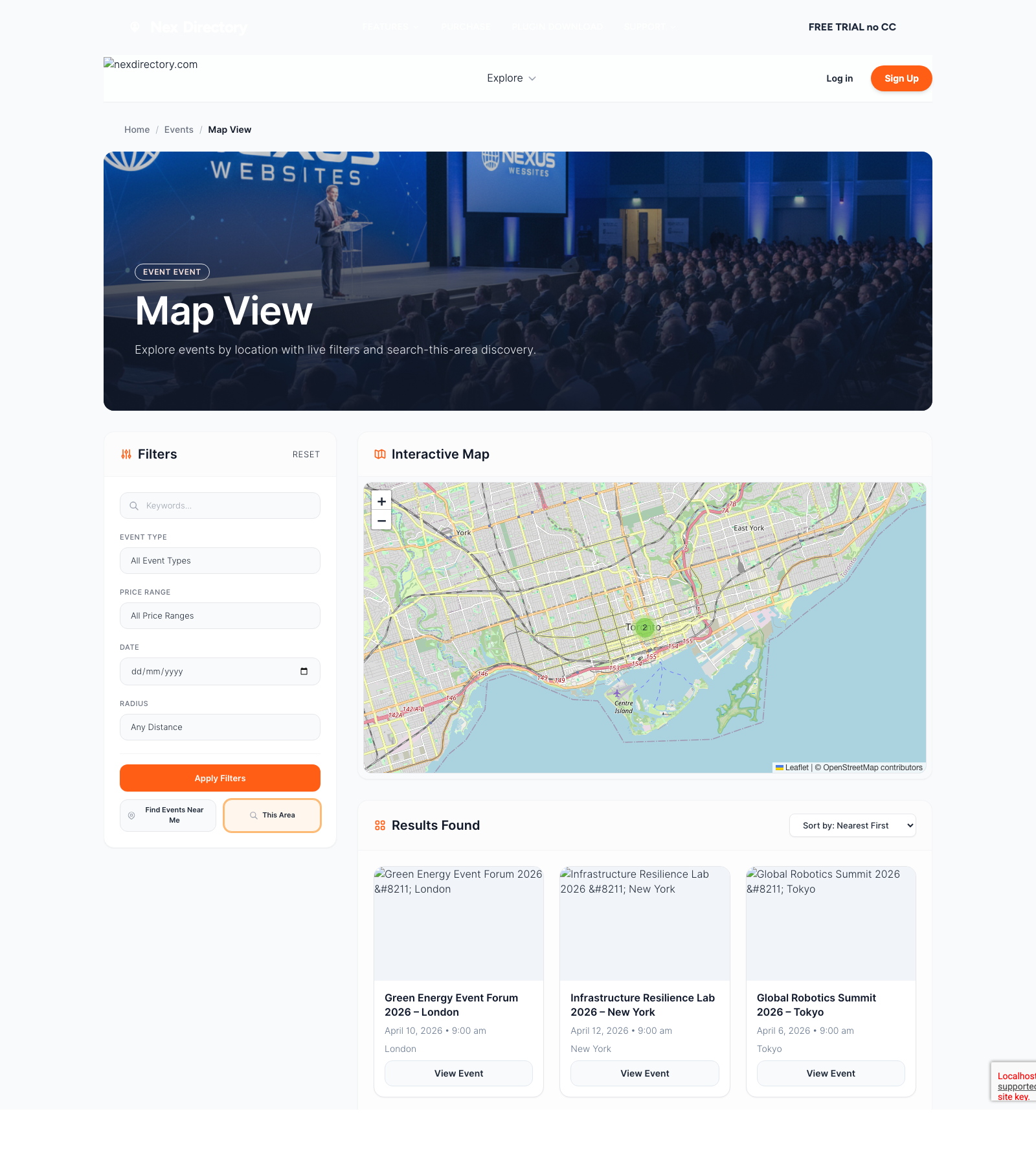Open the All Event Types dropdown
The width and height of the screenshot is (1036, 1166).
click(x=220, y=560)
